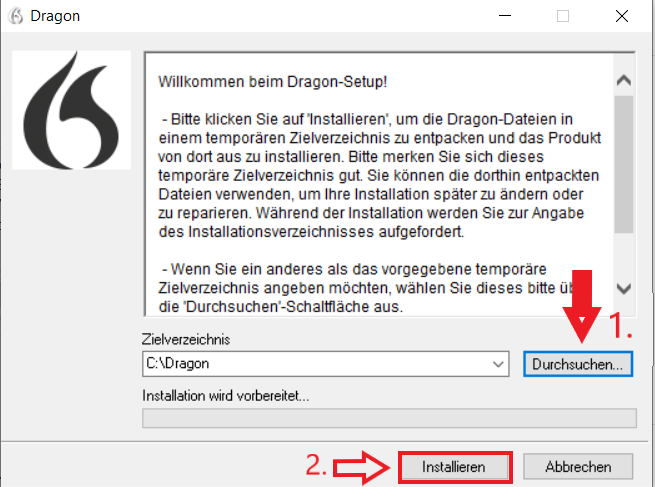Click the Abbrechen button

pos(578,467)
